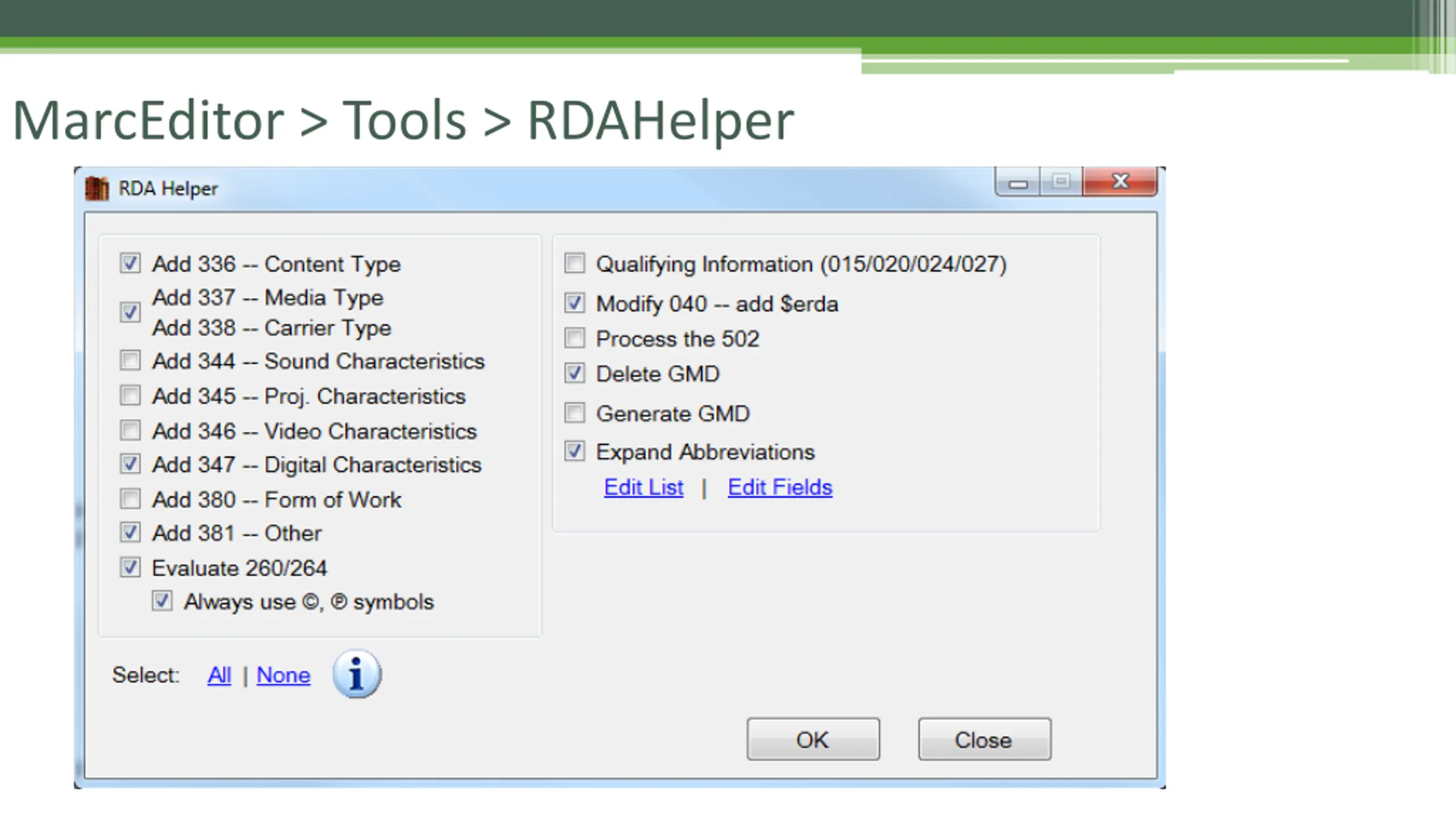Viewport: 1456px width, 819px height.
Task: Enable Generate GMD checkbox
Action: pos(574,413)
